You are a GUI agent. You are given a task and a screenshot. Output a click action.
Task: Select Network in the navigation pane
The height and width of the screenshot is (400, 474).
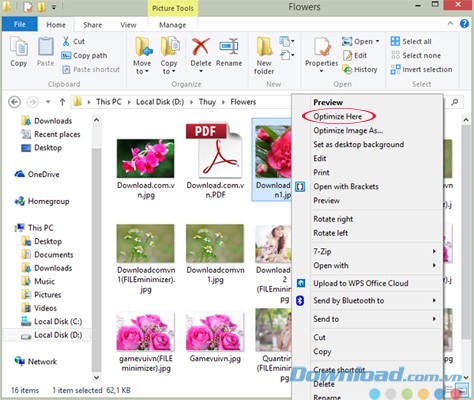point(36,361)
